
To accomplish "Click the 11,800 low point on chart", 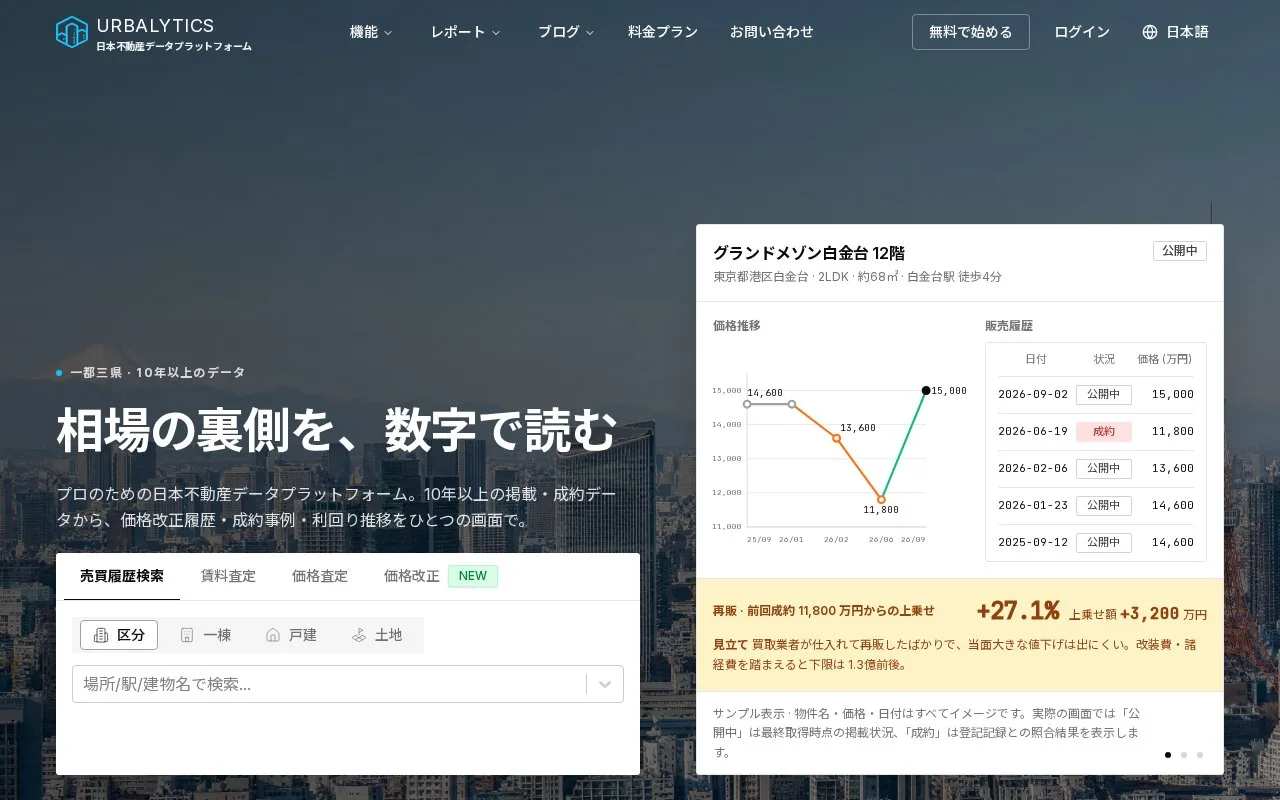I will click(x=881, y=499).
